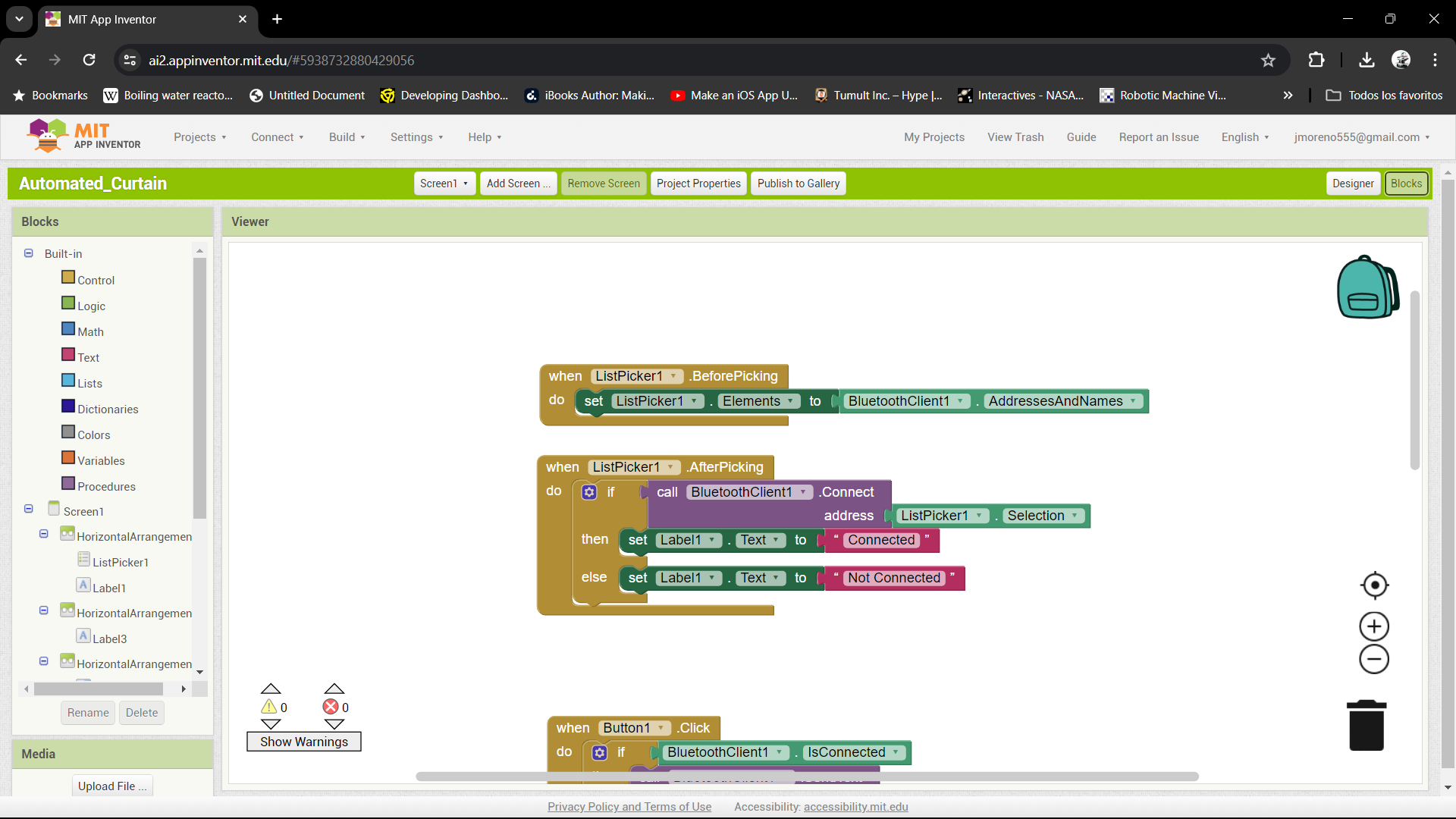Open the if block mutator gear in AfterPicking
The image size is (1456, 819).
tap(589, 492)
